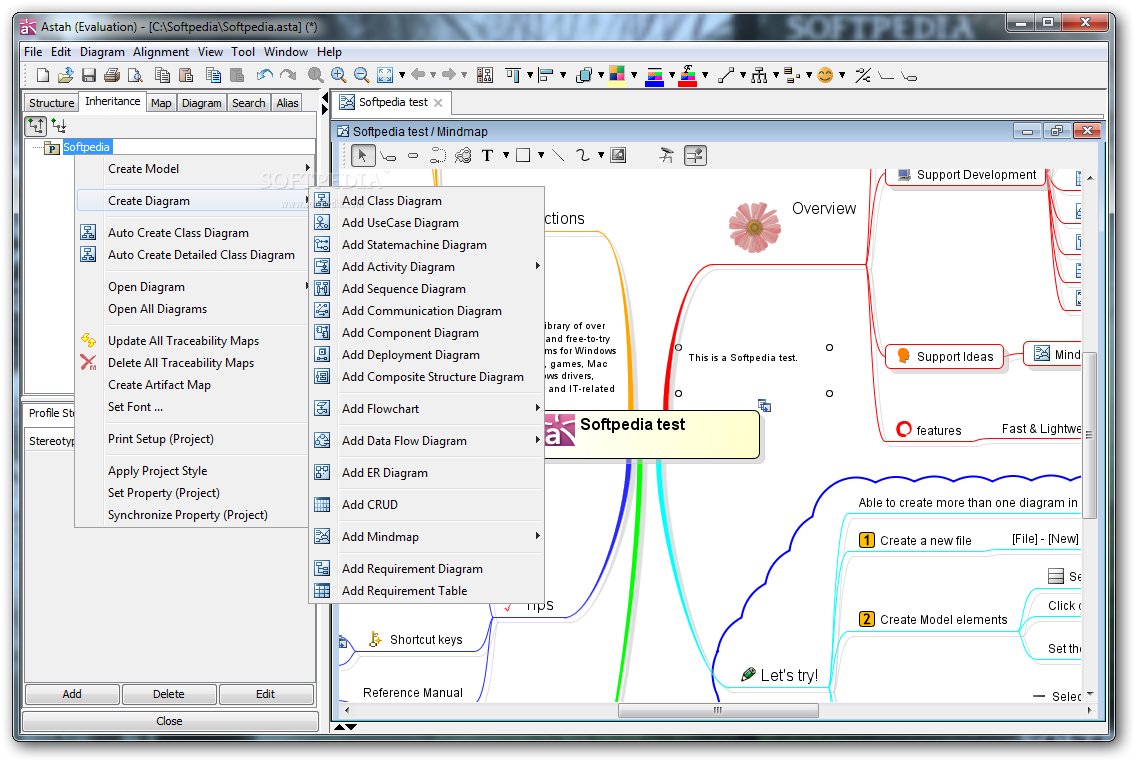
Task: Select the Text tool in Mindmap toolbar
Action: click(488, 155)
